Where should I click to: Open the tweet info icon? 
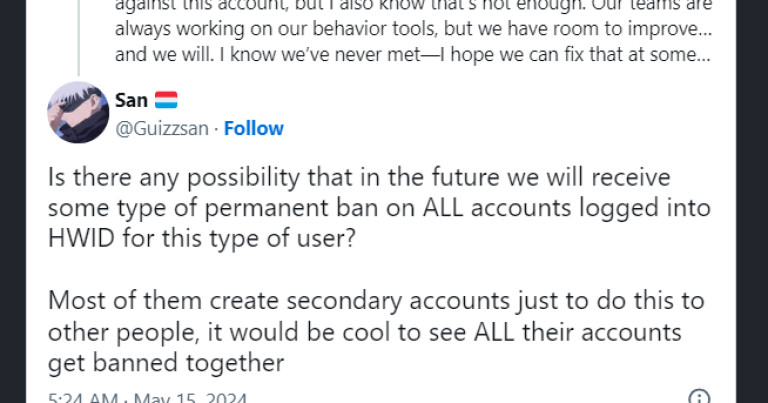tap(700, 397)
